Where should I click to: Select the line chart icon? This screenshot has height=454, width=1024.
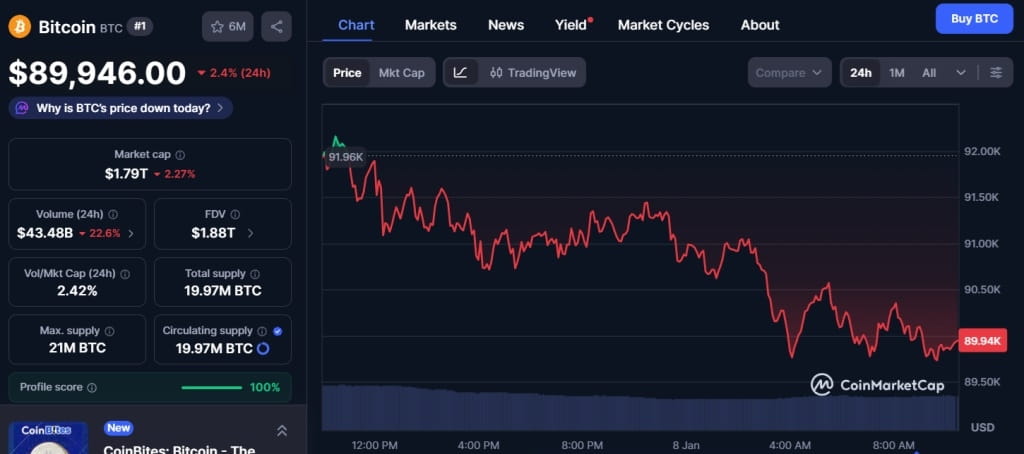[x=460, y=73]
